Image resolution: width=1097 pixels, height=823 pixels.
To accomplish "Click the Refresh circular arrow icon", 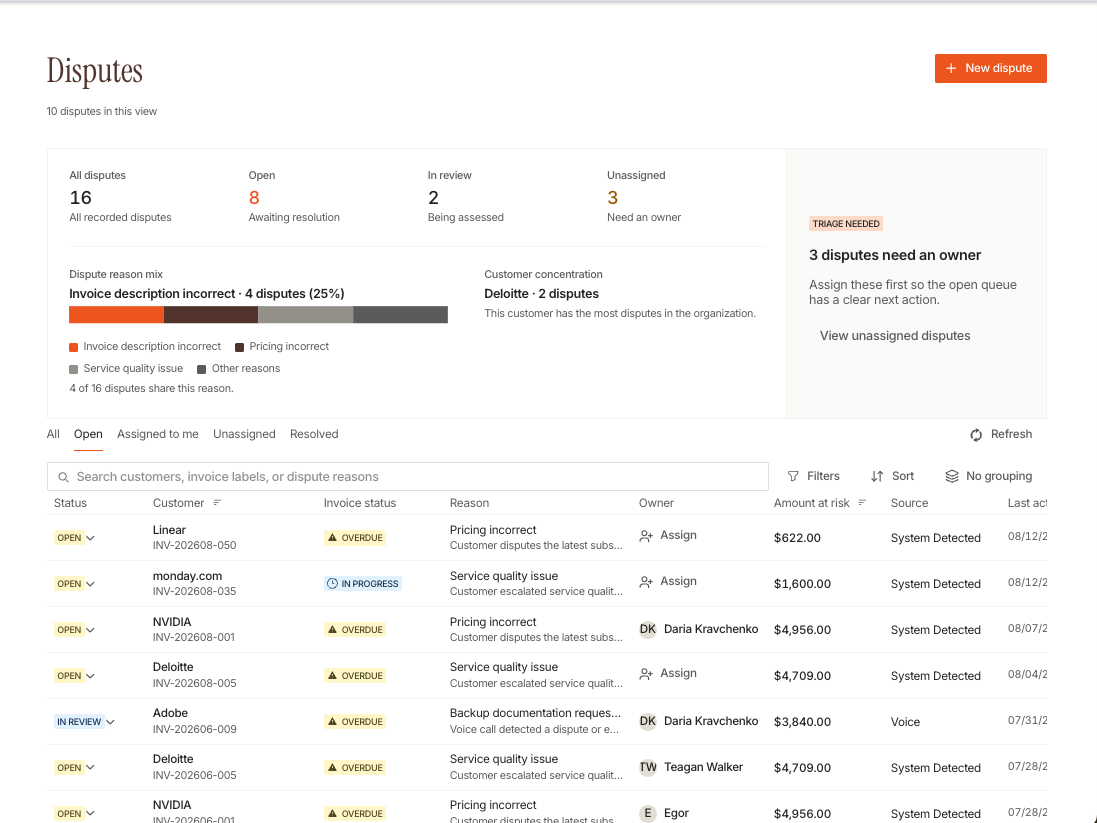I will [976, 435].
